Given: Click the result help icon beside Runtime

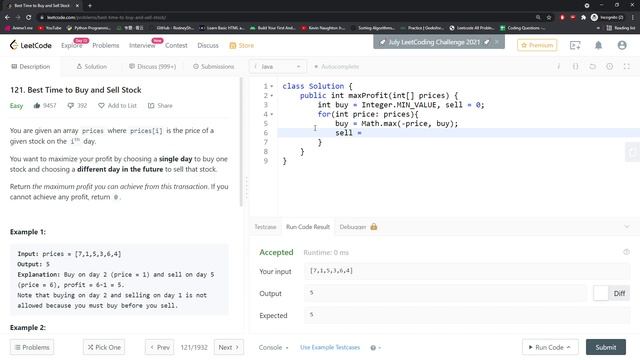Looking at the screenshot, I should pos(627,252).
